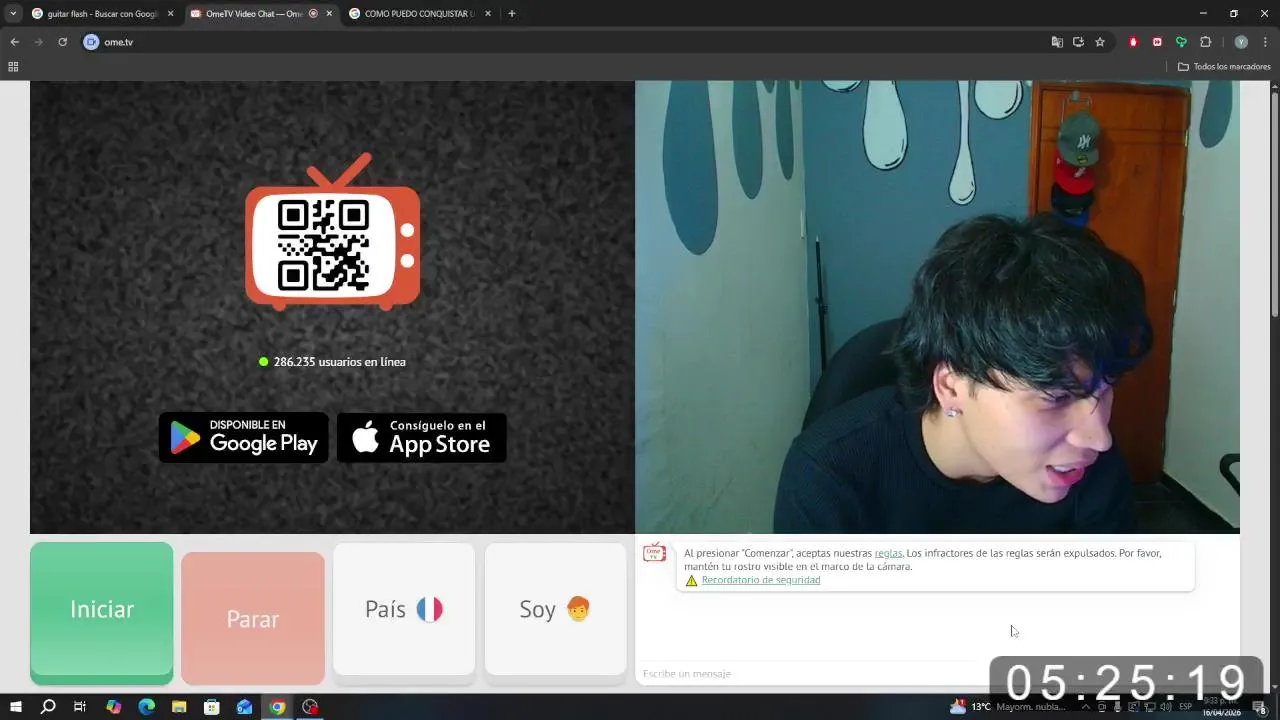
Task: Click the App Store download badge
Action: (x=422, y=438)
